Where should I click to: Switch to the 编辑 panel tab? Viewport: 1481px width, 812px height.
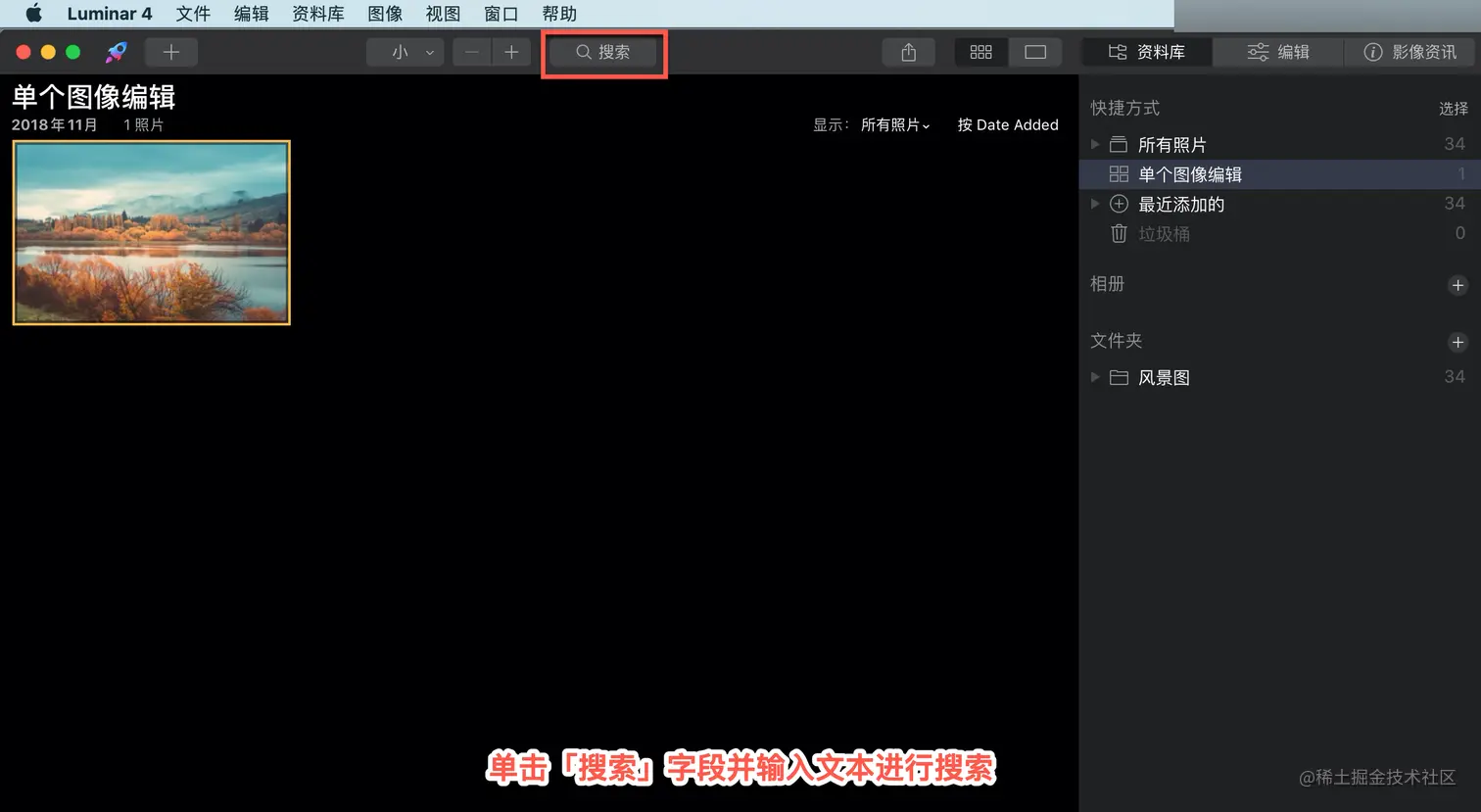1278,52
